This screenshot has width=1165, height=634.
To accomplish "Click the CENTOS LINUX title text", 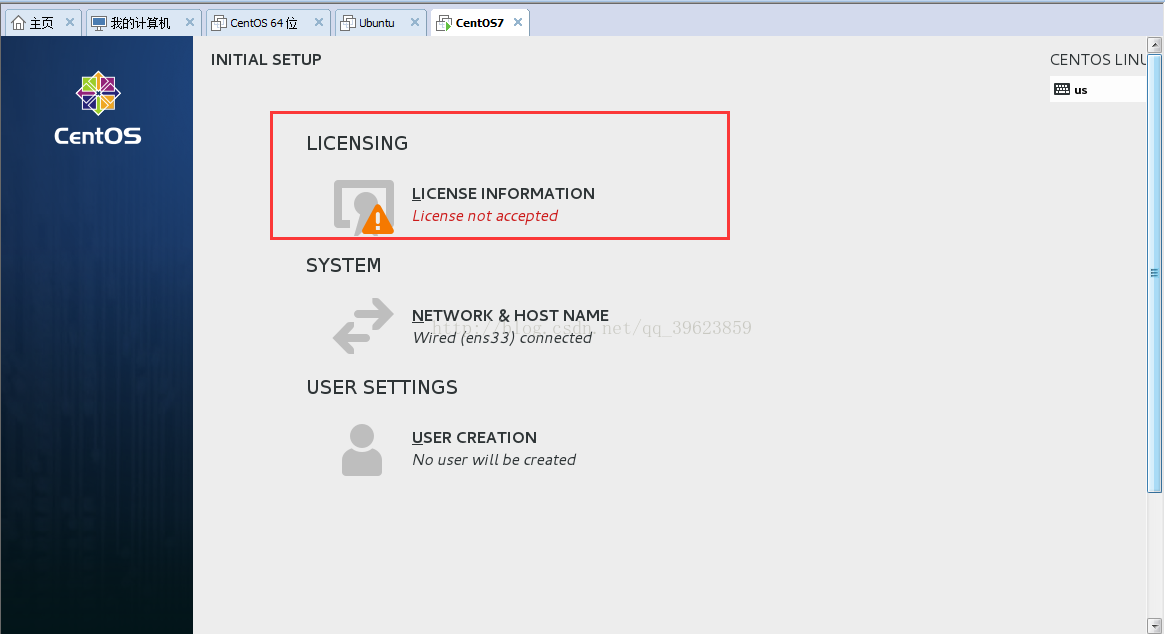I will click(1098, 59).
